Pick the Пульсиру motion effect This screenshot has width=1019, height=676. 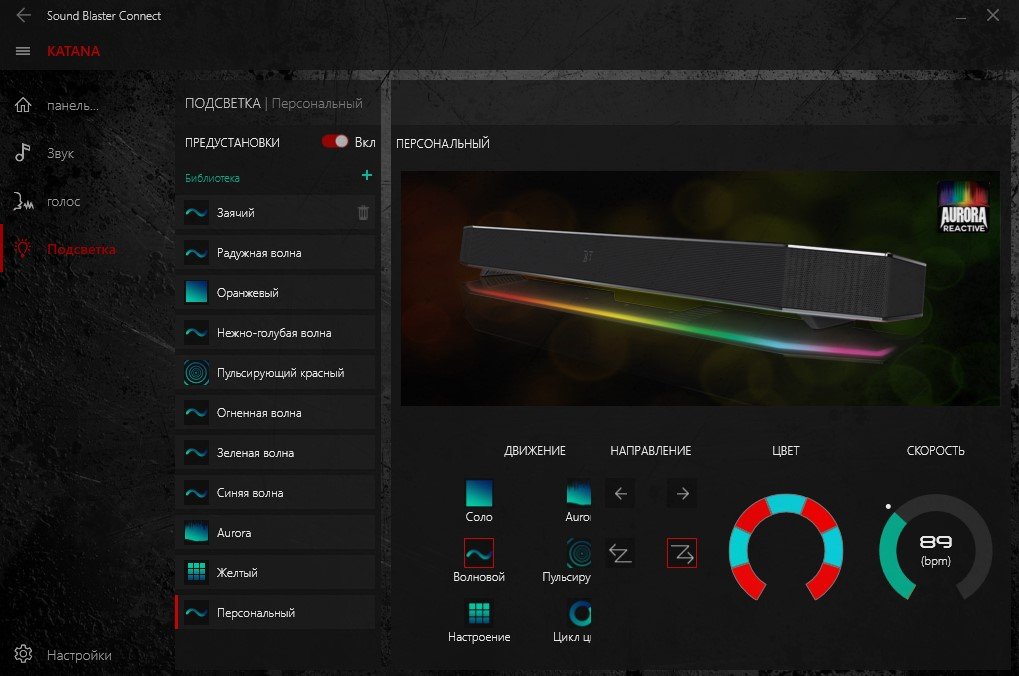coord(567,560)
